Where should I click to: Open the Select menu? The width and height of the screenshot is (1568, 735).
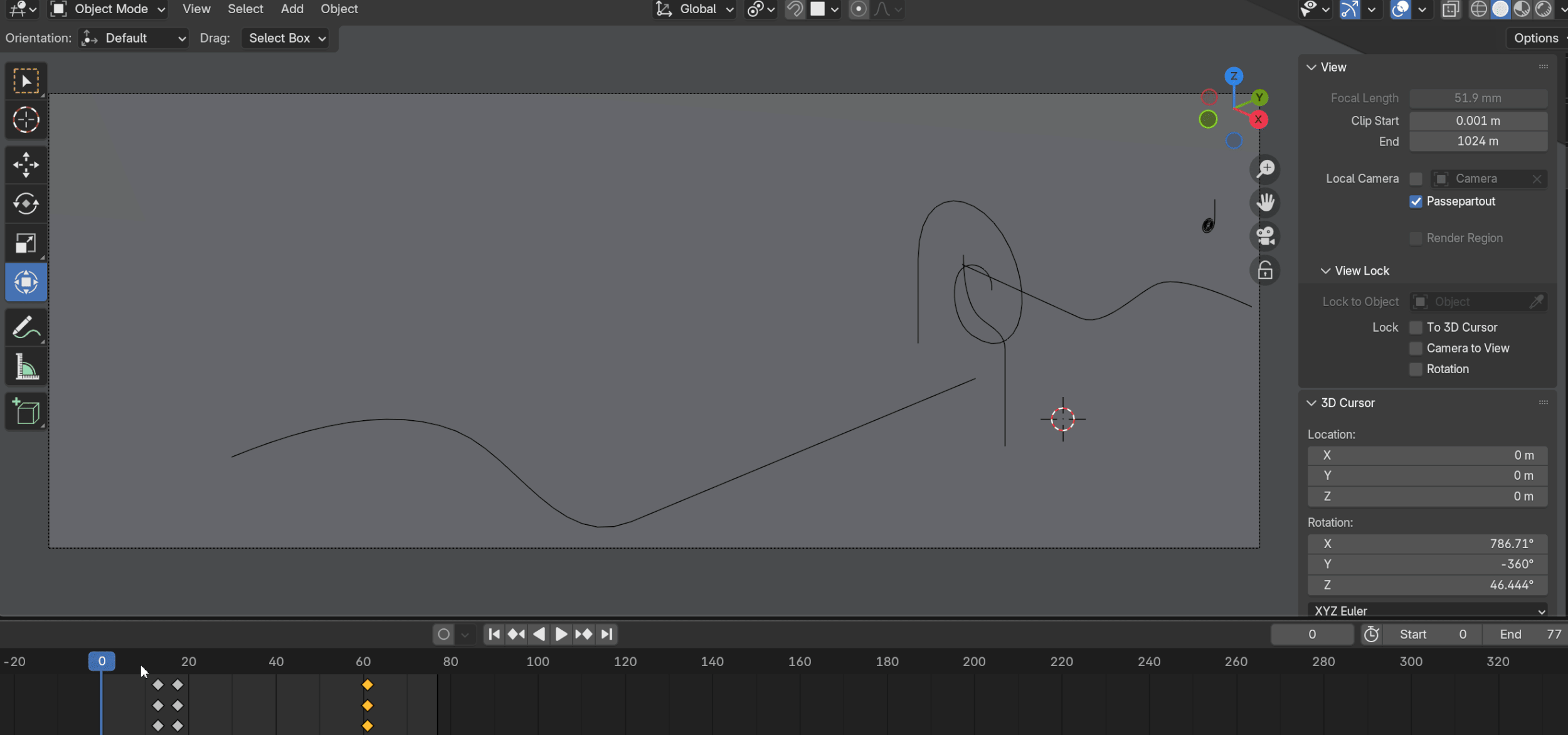point(245,9)
